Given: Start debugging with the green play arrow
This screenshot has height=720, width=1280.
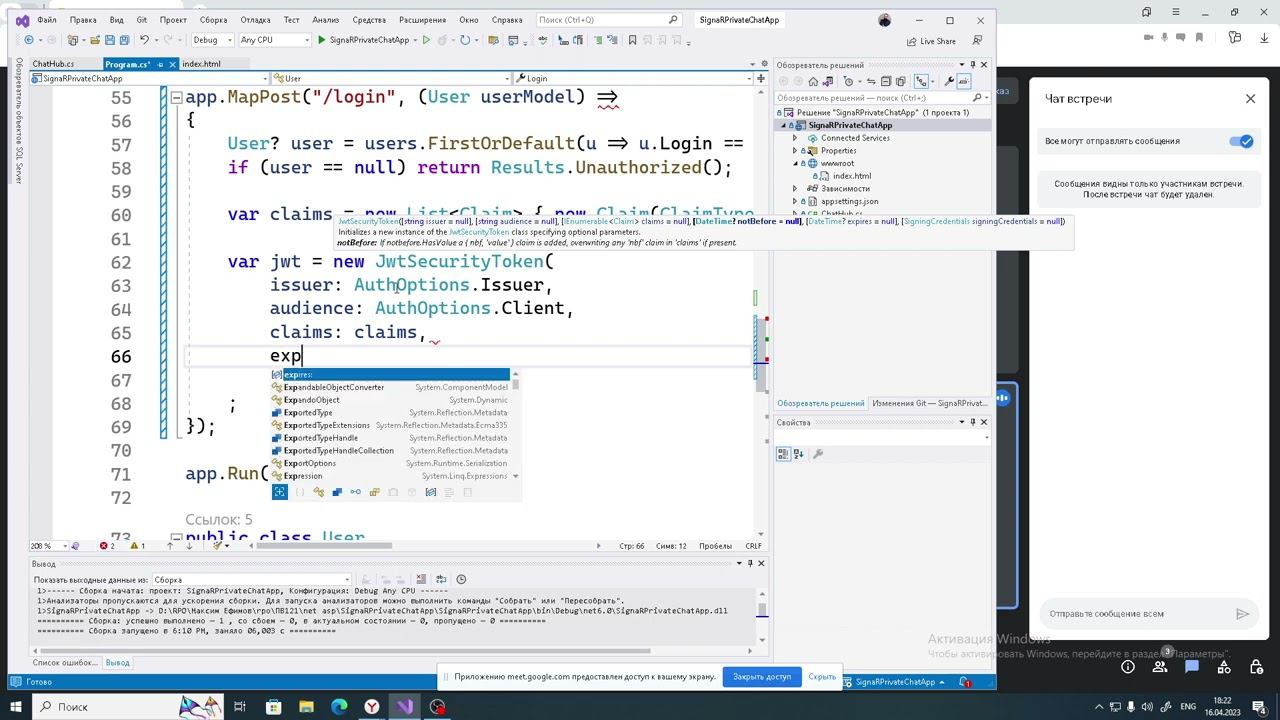Looking at the screenshot, I should 321,40.
